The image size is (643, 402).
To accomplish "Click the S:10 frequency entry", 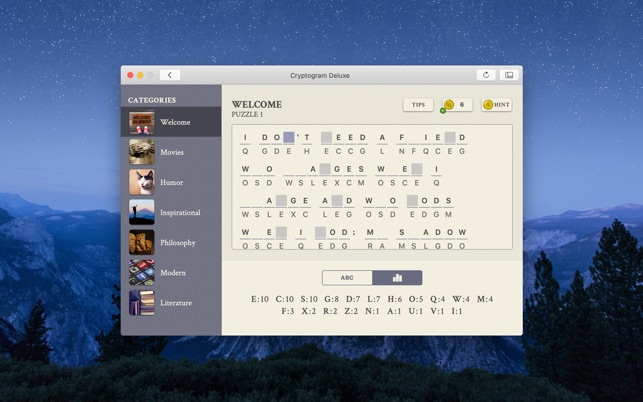I will pos(309,299).
